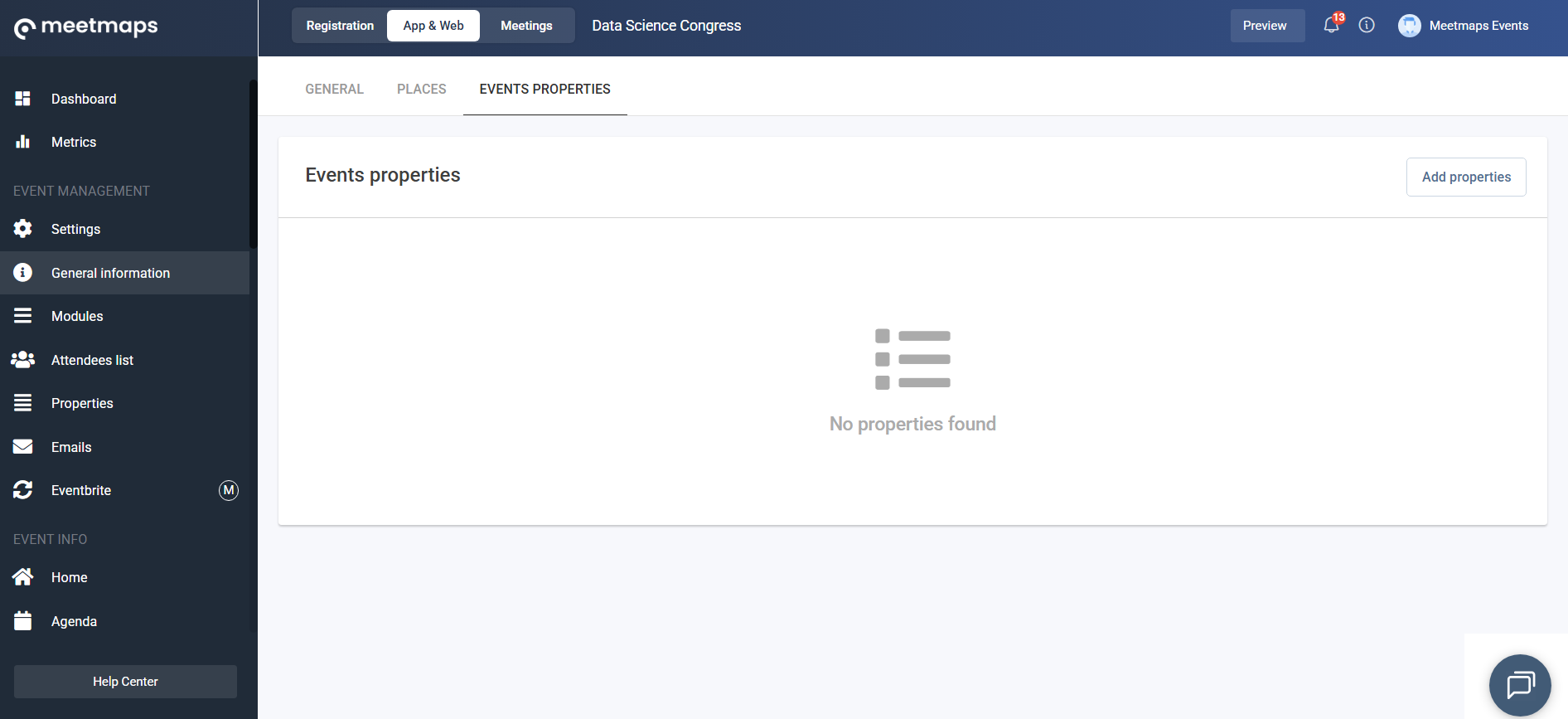
Task: Open Modules in sidebar
Action: coord(124,316)
